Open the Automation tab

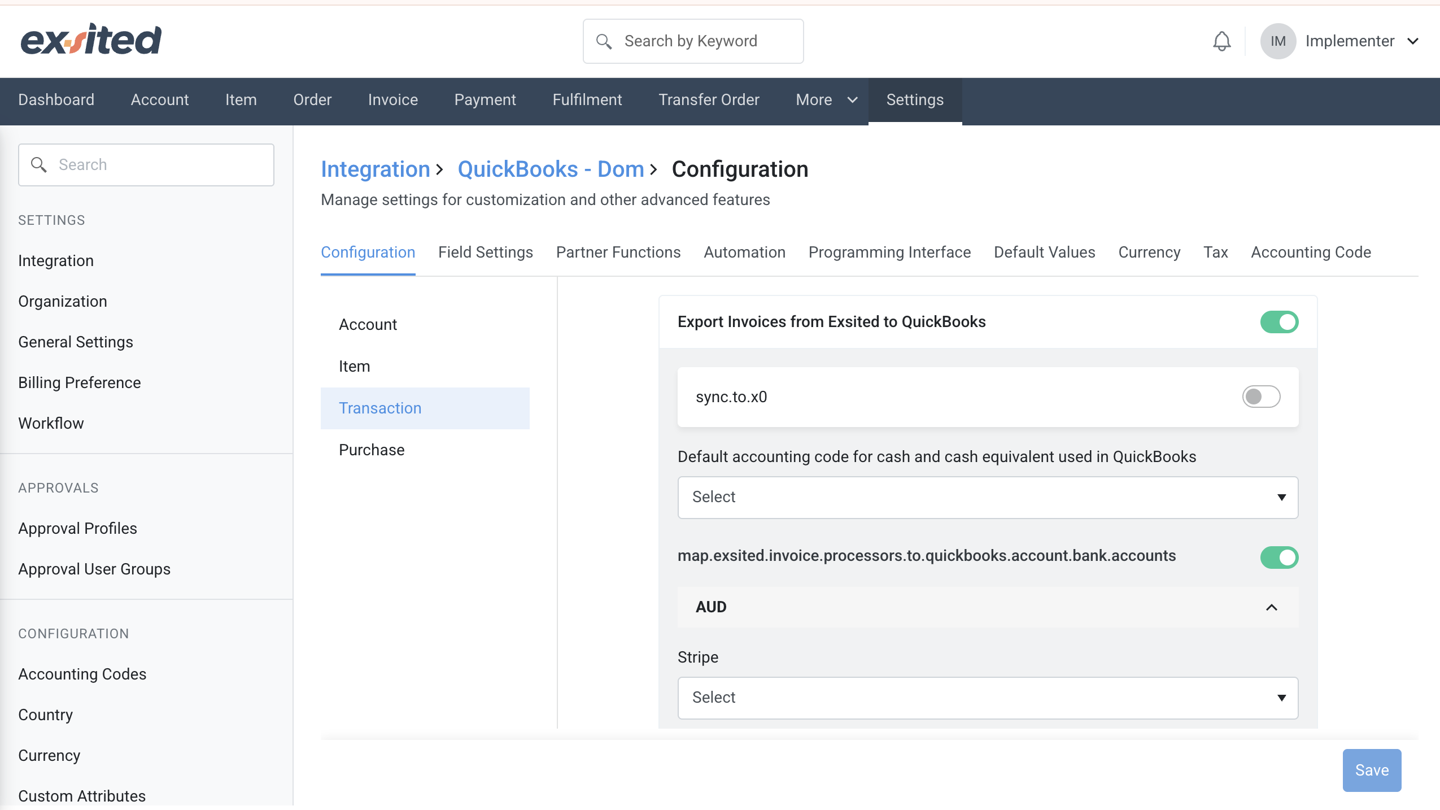[x=745, y=252]
